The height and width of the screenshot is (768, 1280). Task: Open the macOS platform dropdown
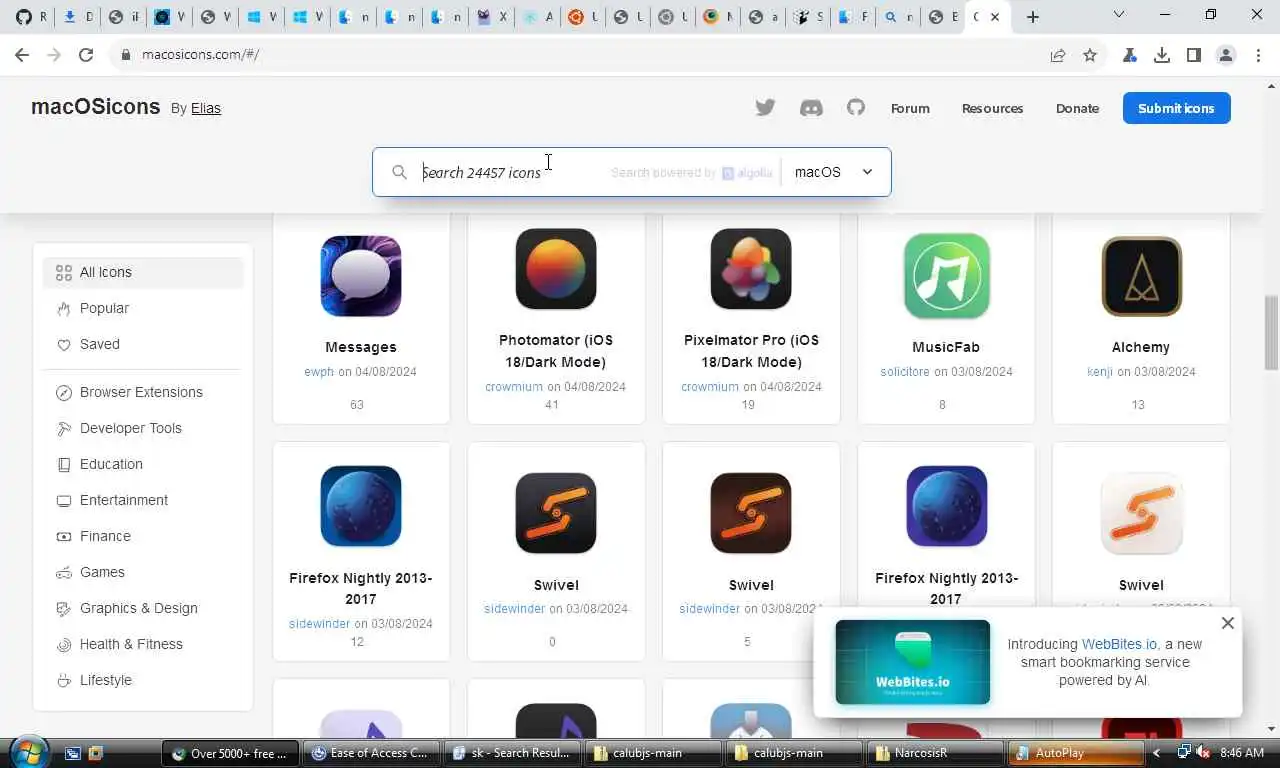tap(835, 172)
